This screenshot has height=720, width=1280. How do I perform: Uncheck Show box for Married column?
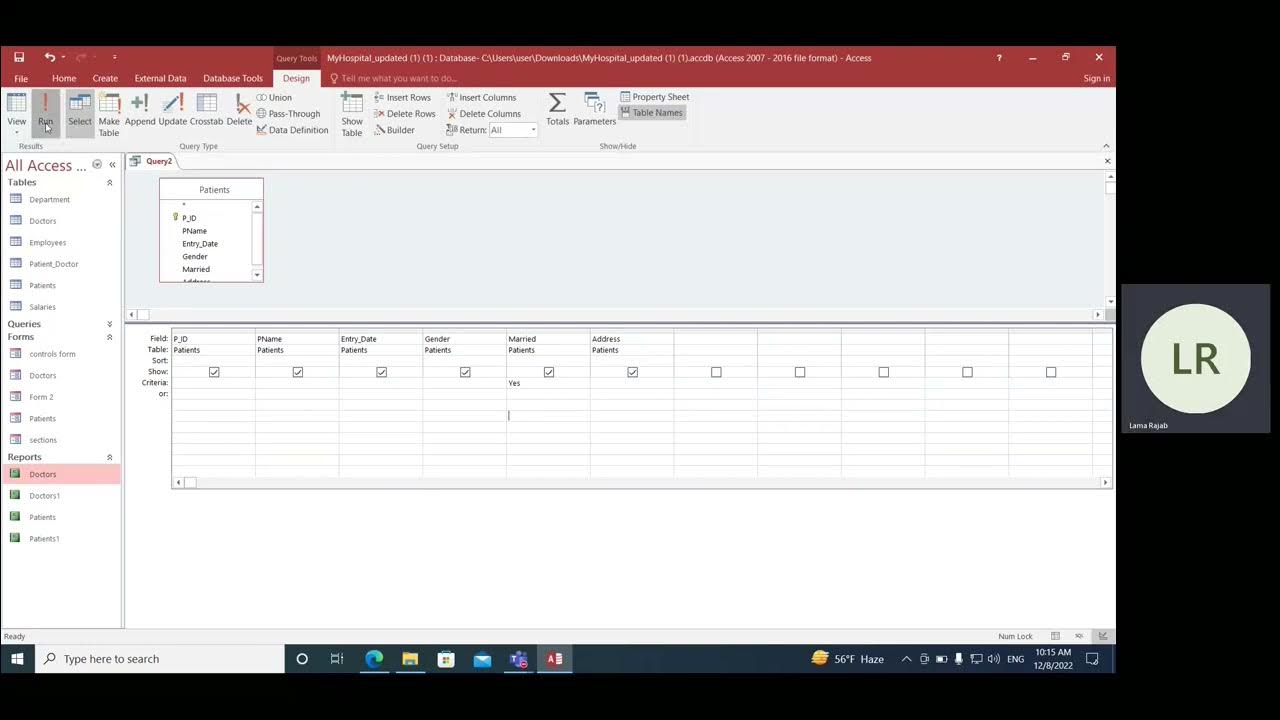tap(549, 372)
